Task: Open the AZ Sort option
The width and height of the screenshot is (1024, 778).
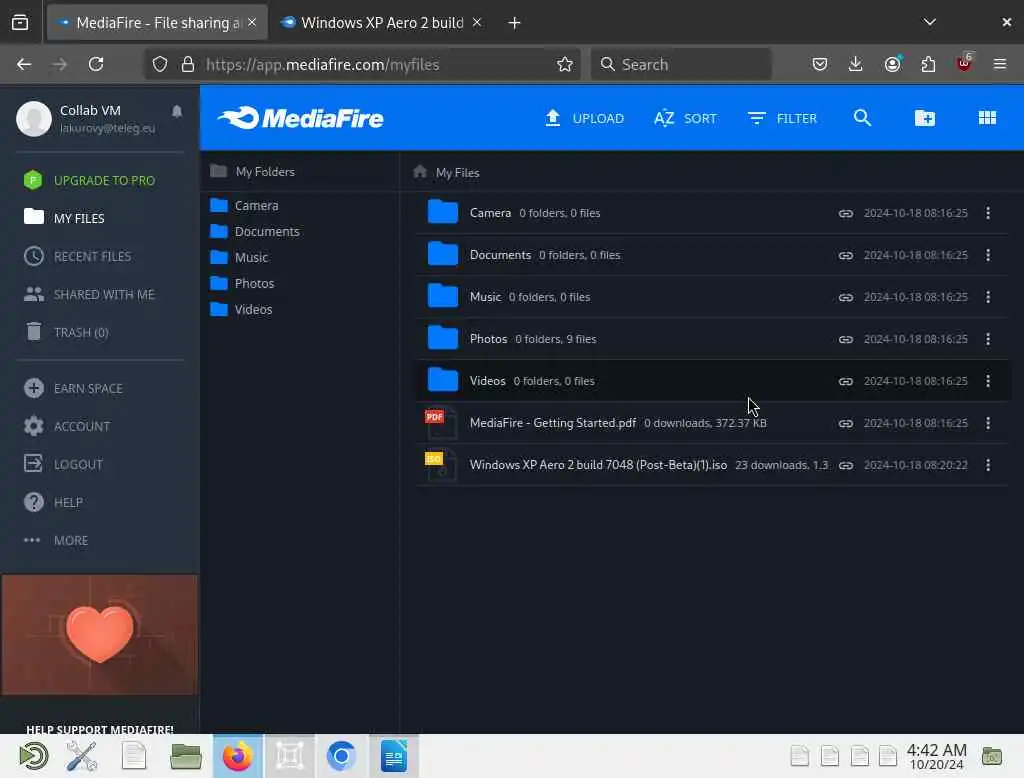Action: (x=685, y=118)
